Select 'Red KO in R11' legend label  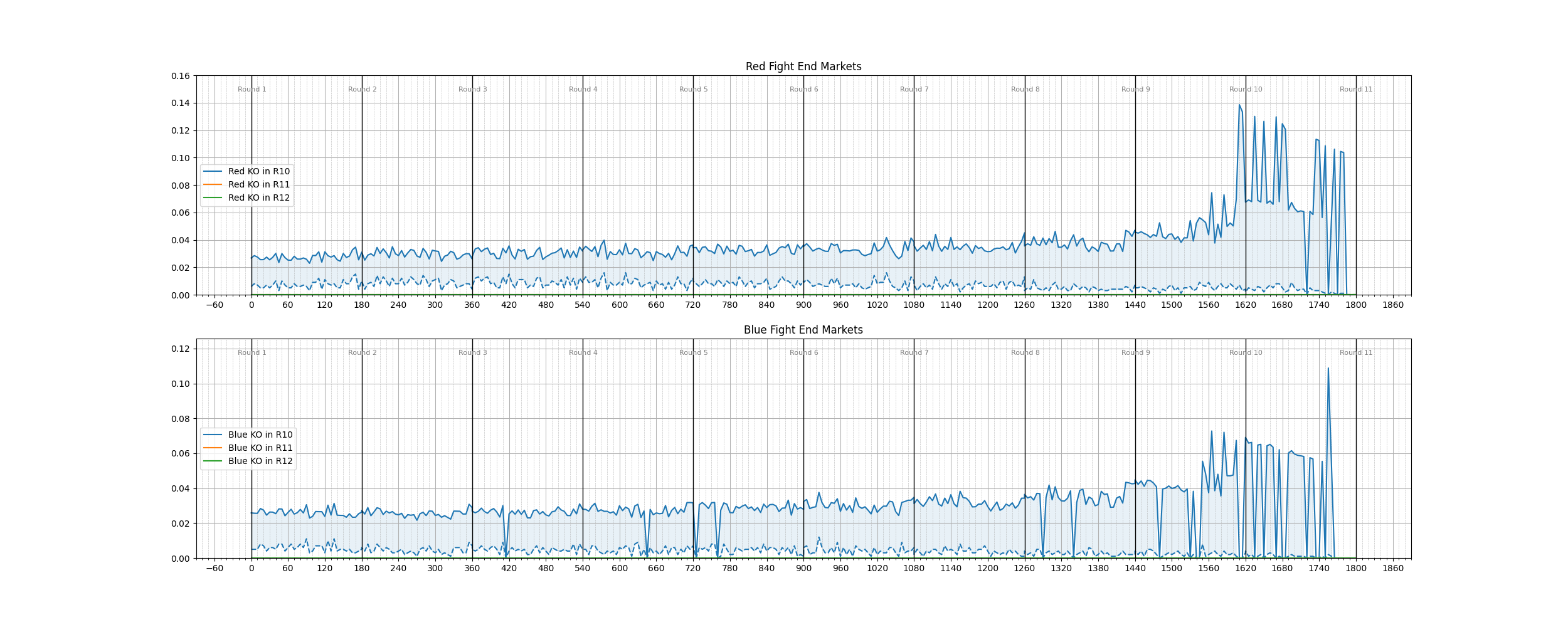tap(258, 184)
